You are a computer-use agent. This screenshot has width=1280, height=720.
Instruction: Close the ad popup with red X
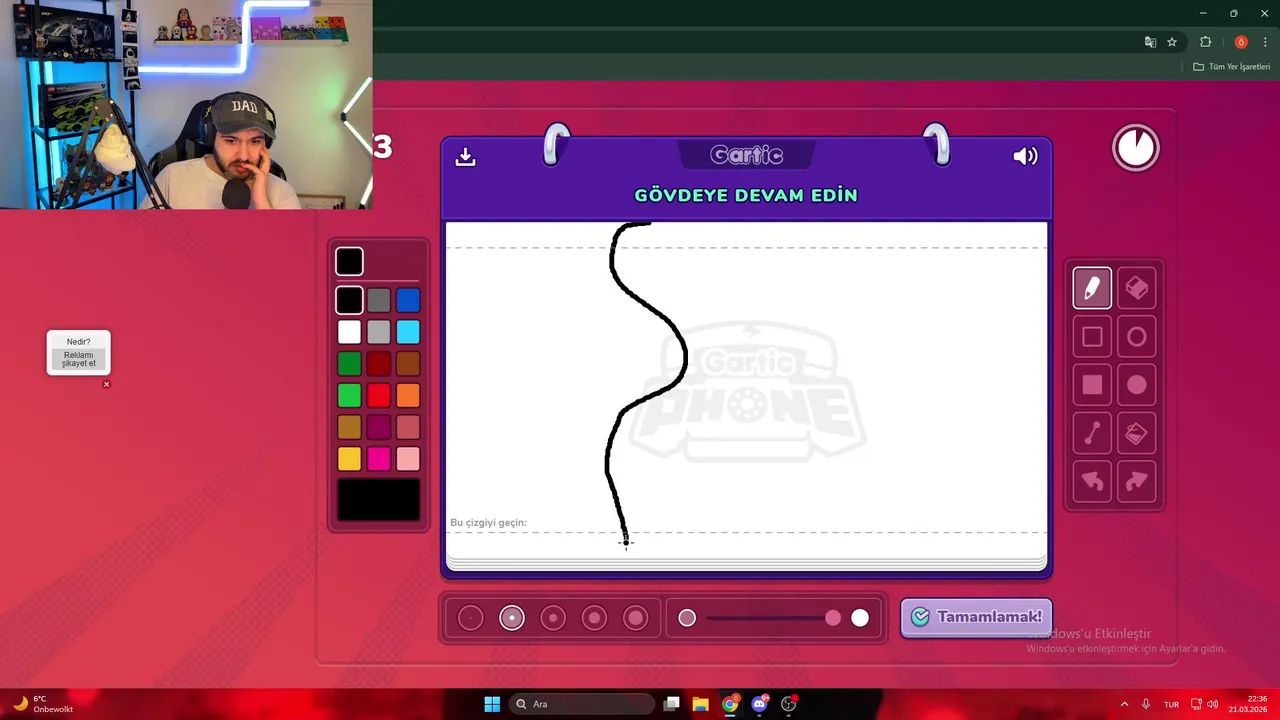point(106,384)
